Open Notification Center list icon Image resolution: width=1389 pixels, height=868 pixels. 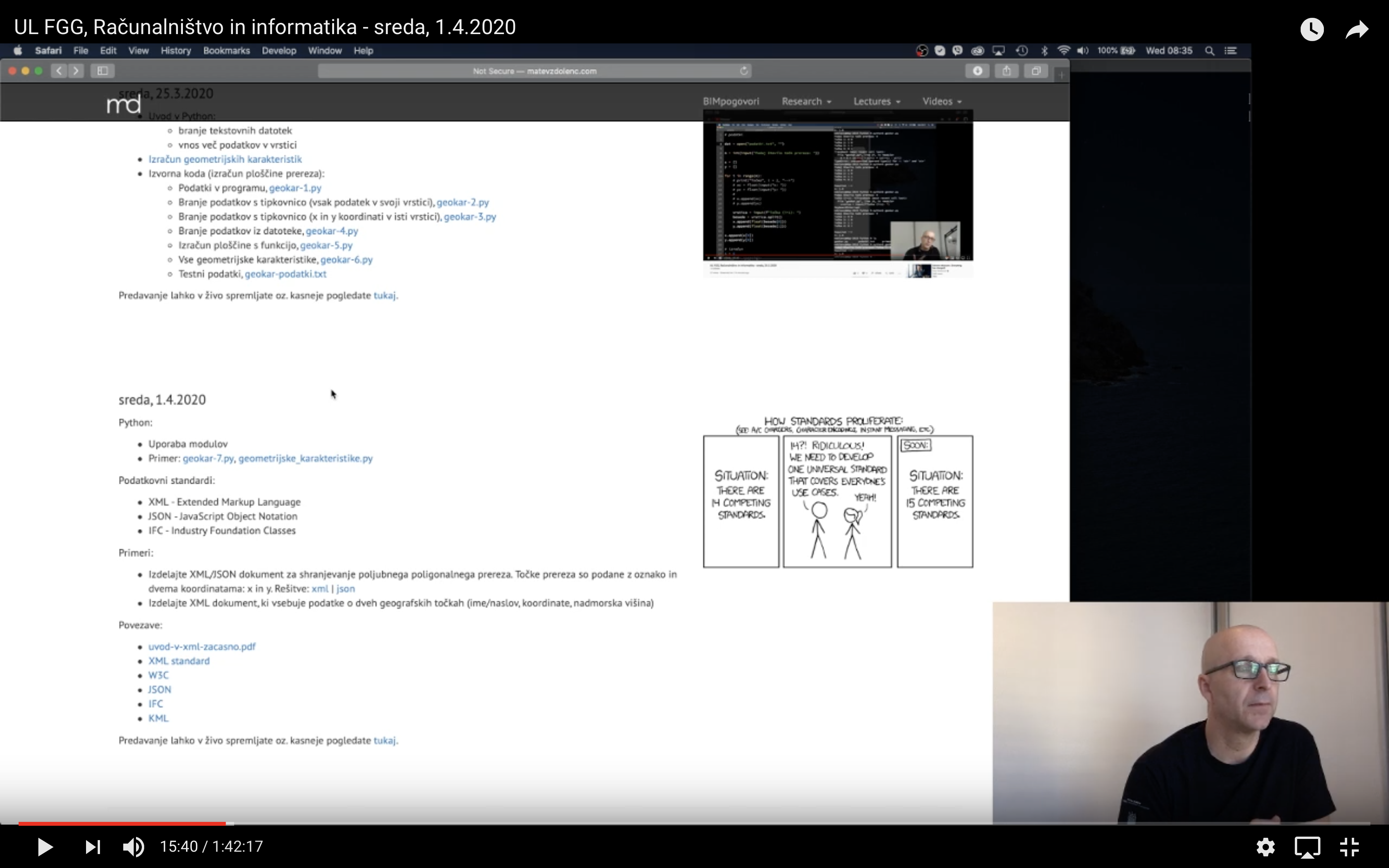pos(1230,50)
